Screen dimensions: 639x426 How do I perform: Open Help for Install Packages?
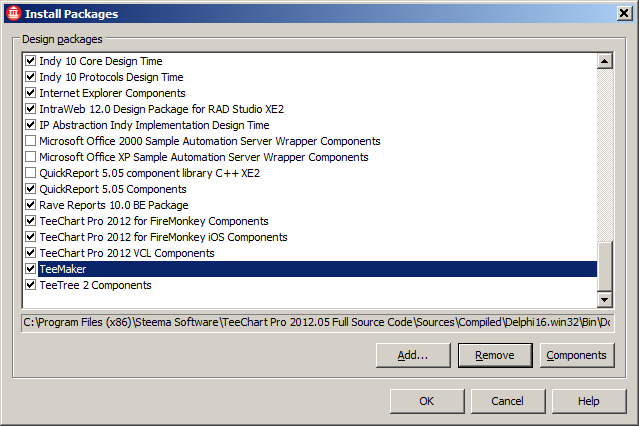(x=589, y=401)
